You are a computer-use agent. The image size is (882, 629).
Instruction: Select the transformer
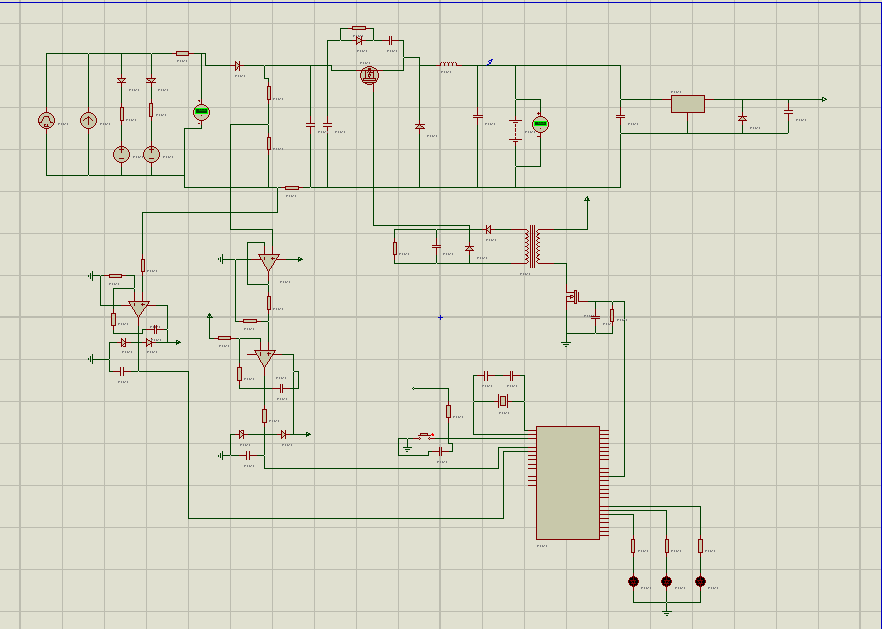533,246
